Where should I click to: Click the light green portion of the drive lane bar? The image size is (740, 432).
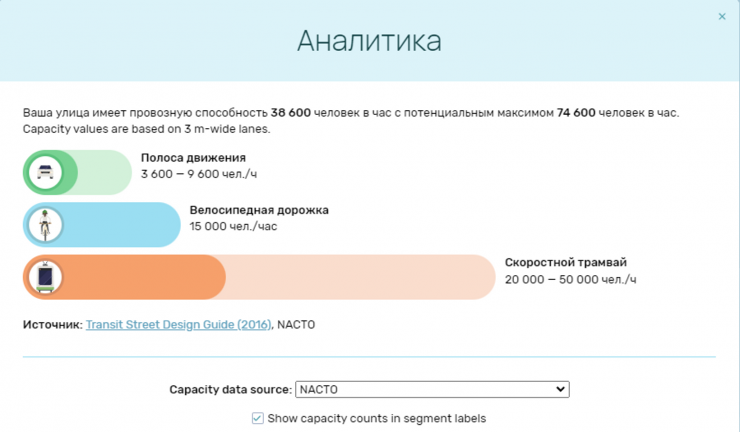105,172
